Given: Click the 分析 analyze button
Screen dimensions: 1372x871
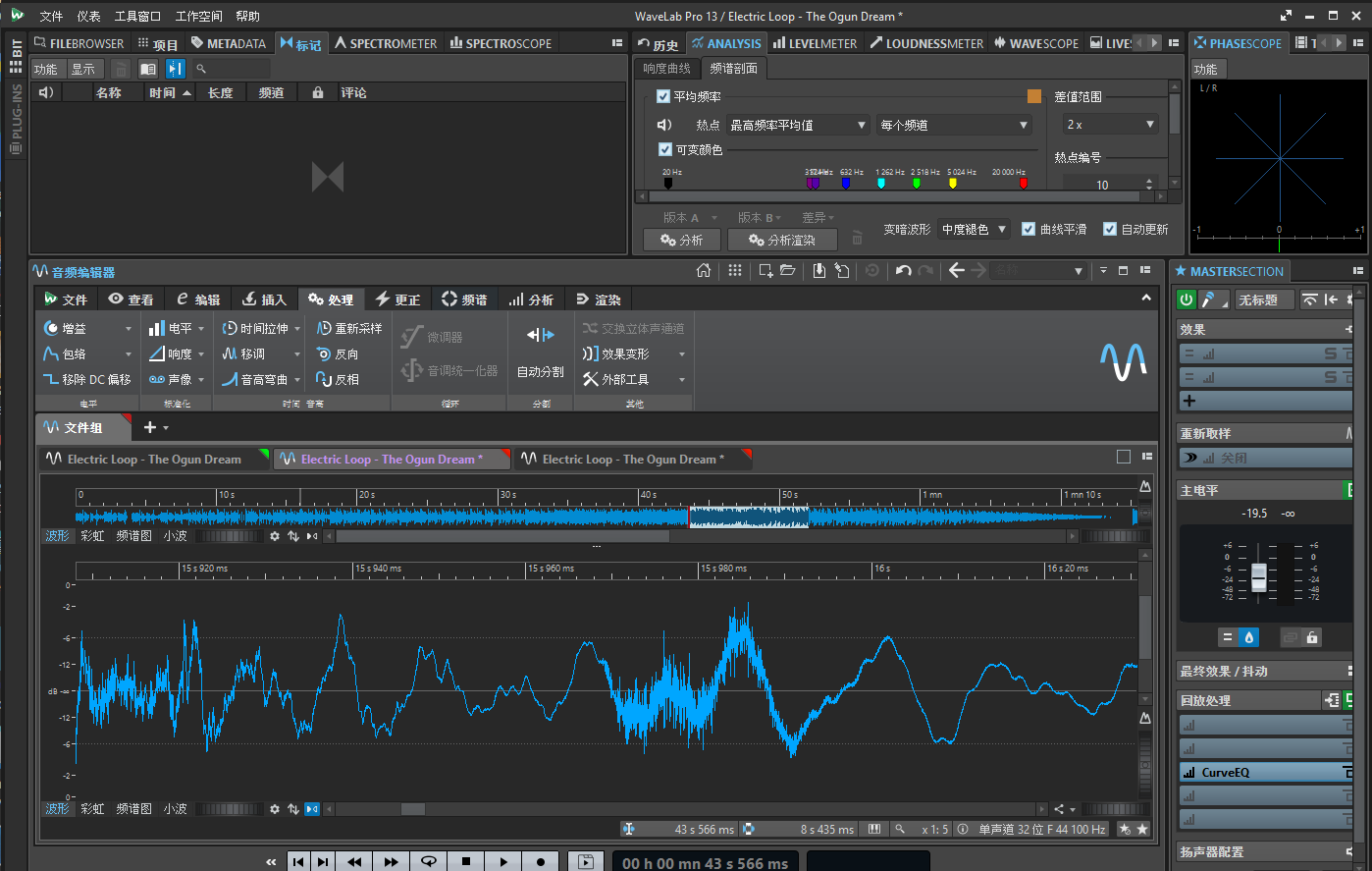Looking at the screenshot, I should click(x=682, y=240).
